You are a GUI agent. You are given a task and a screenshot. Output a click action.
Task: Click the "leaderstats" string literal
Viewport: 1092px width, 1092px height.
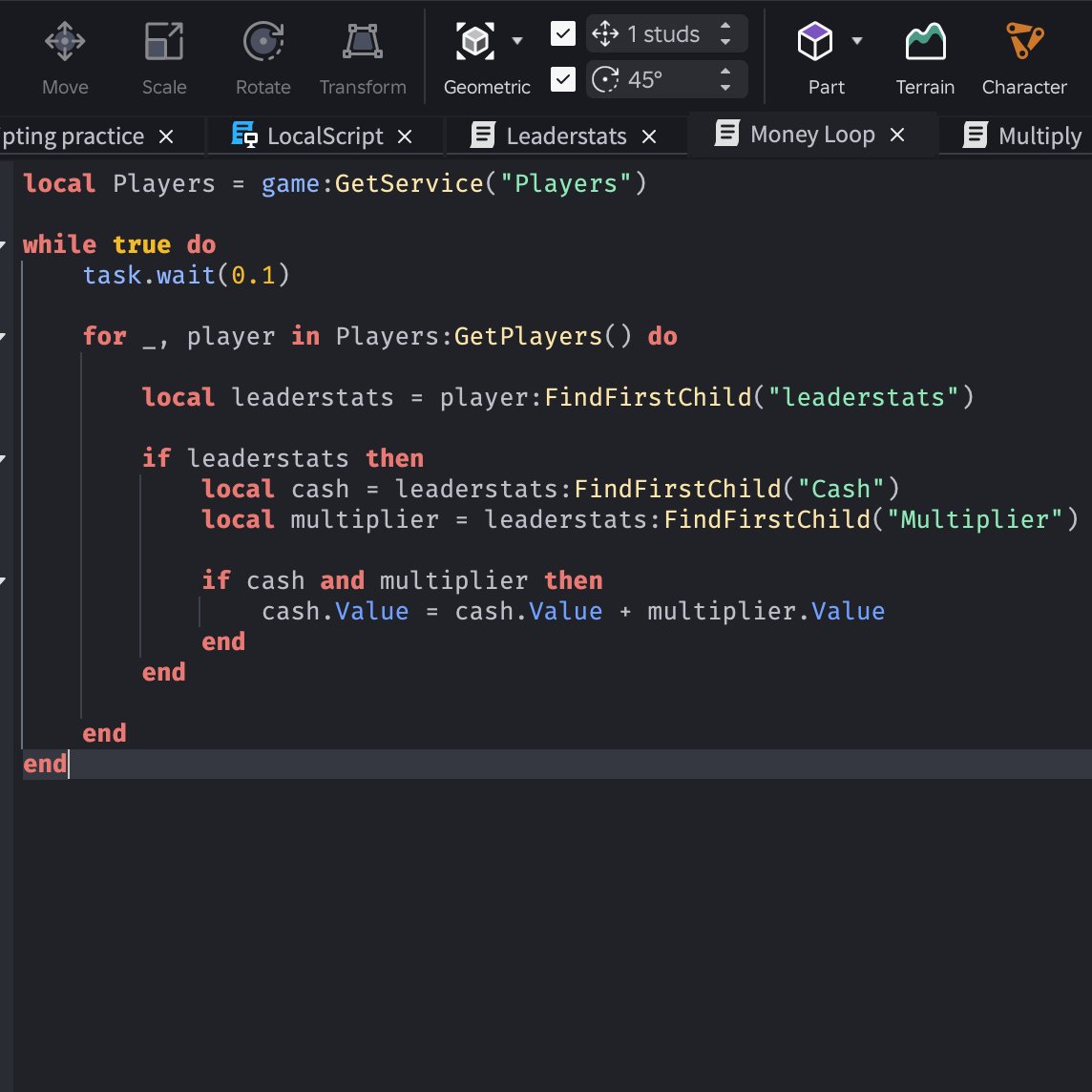pyautogui.click(x=864, y=397)
